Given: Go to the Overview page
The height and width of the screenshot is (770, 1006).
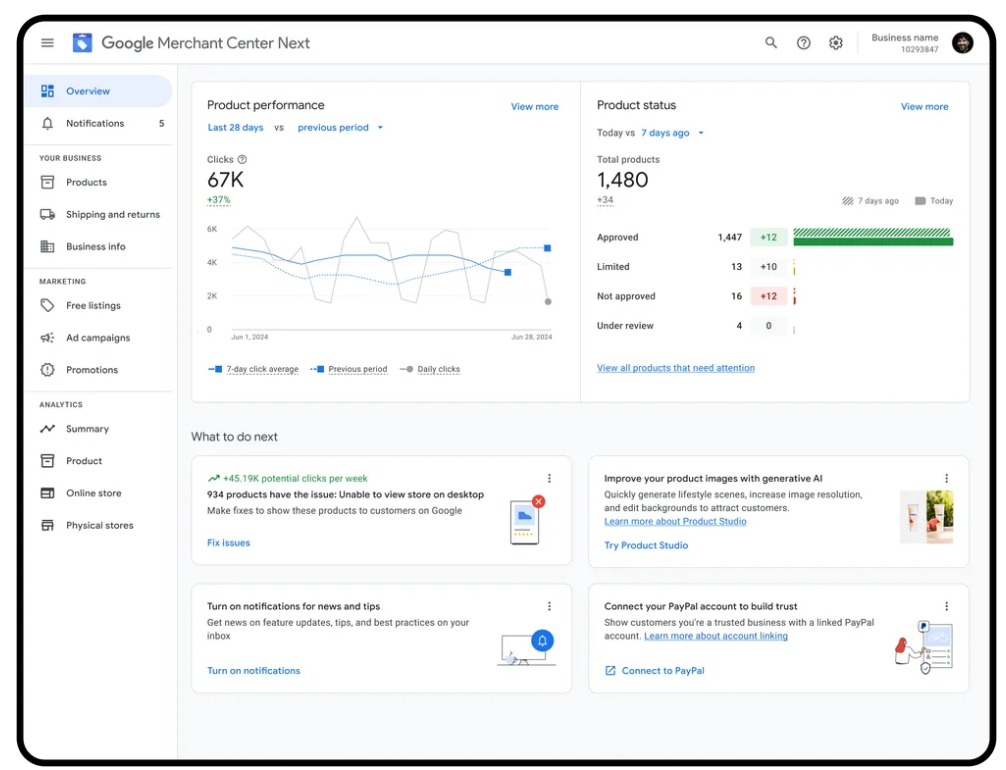Looking at the screenshot, I should tap(98, 91).
